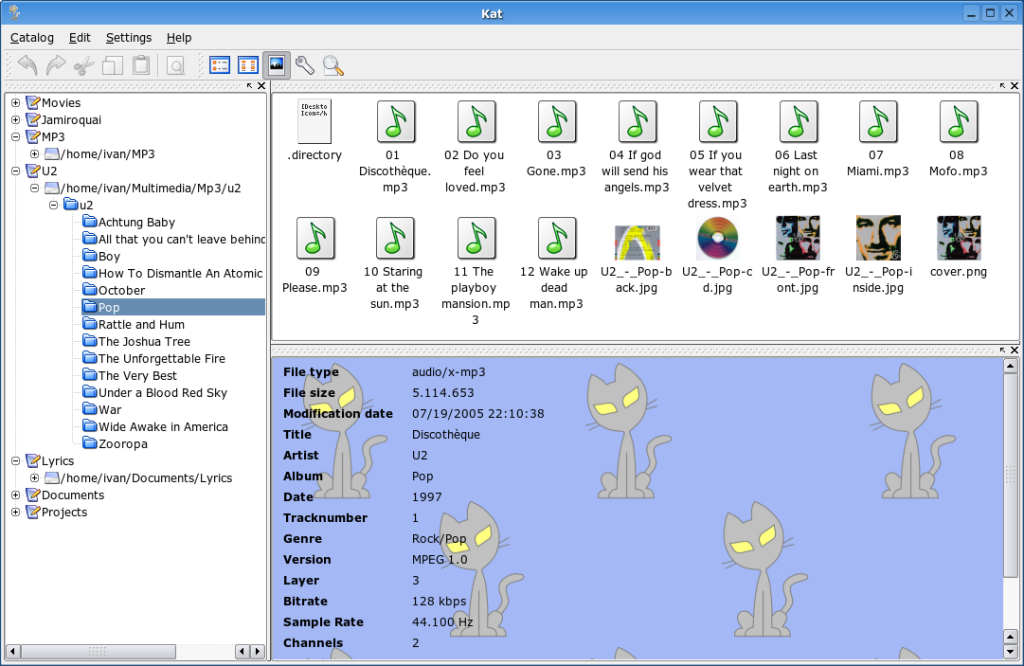Click the Cut scissors icon

coord(84,65)
